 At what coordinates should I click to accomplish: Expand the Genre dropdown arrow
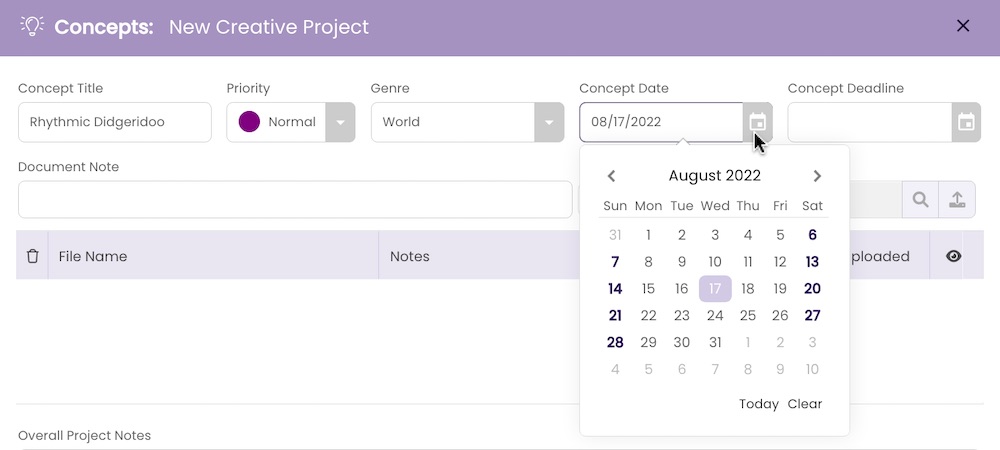549,122
